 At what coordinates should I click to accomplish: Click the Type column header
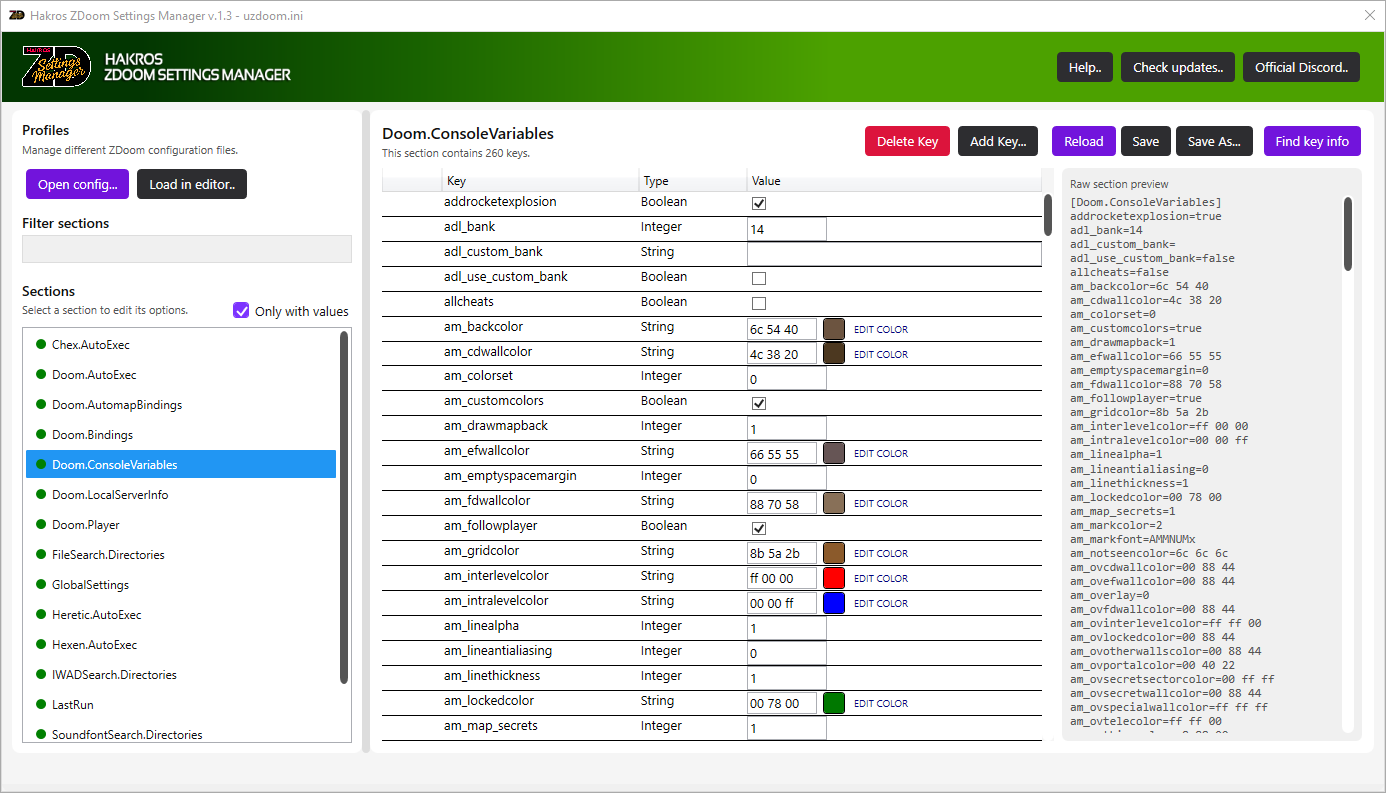(x=693, y=181)
